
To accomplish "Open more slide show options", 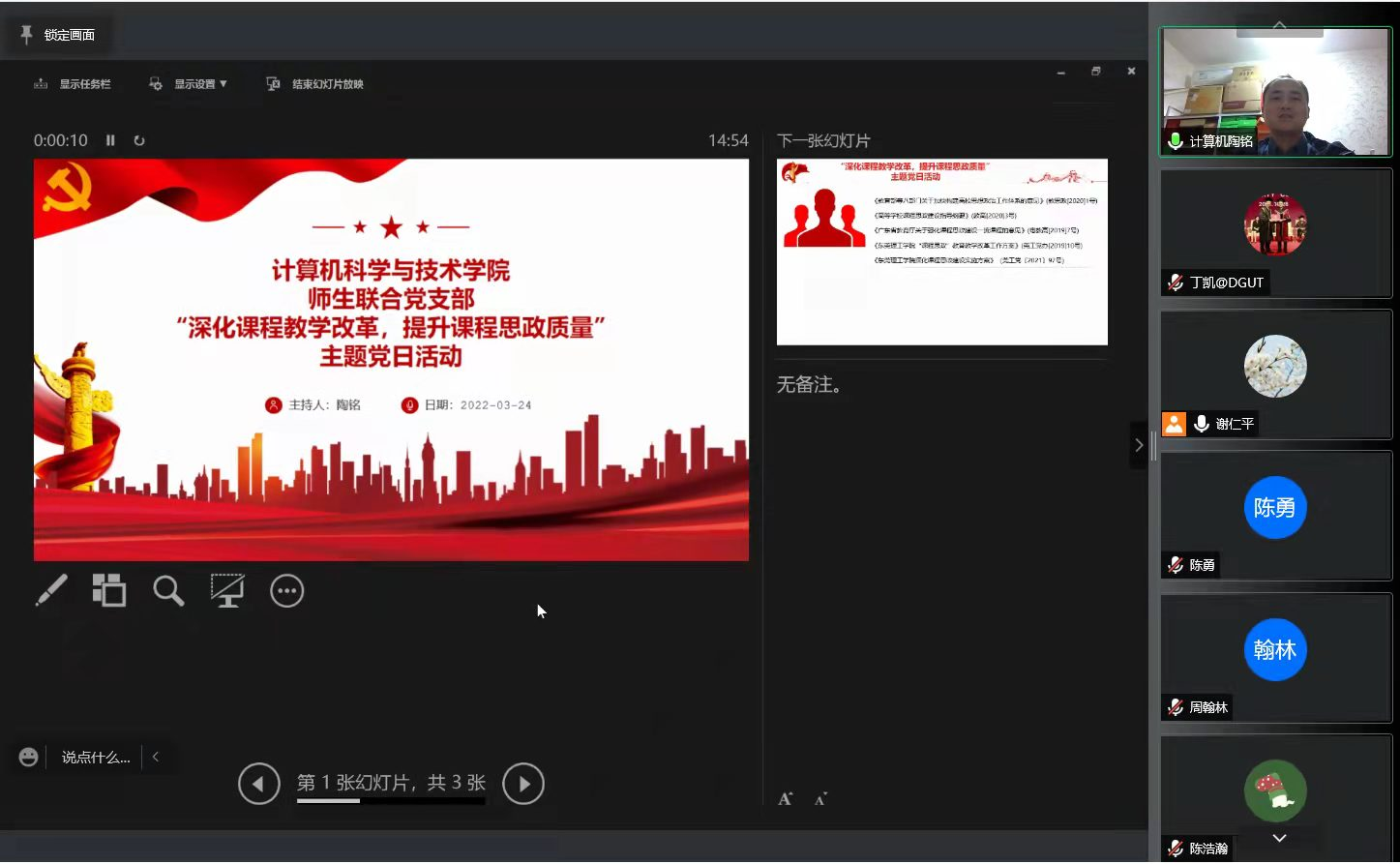I will pyautogui.click(x=286, y=590).
